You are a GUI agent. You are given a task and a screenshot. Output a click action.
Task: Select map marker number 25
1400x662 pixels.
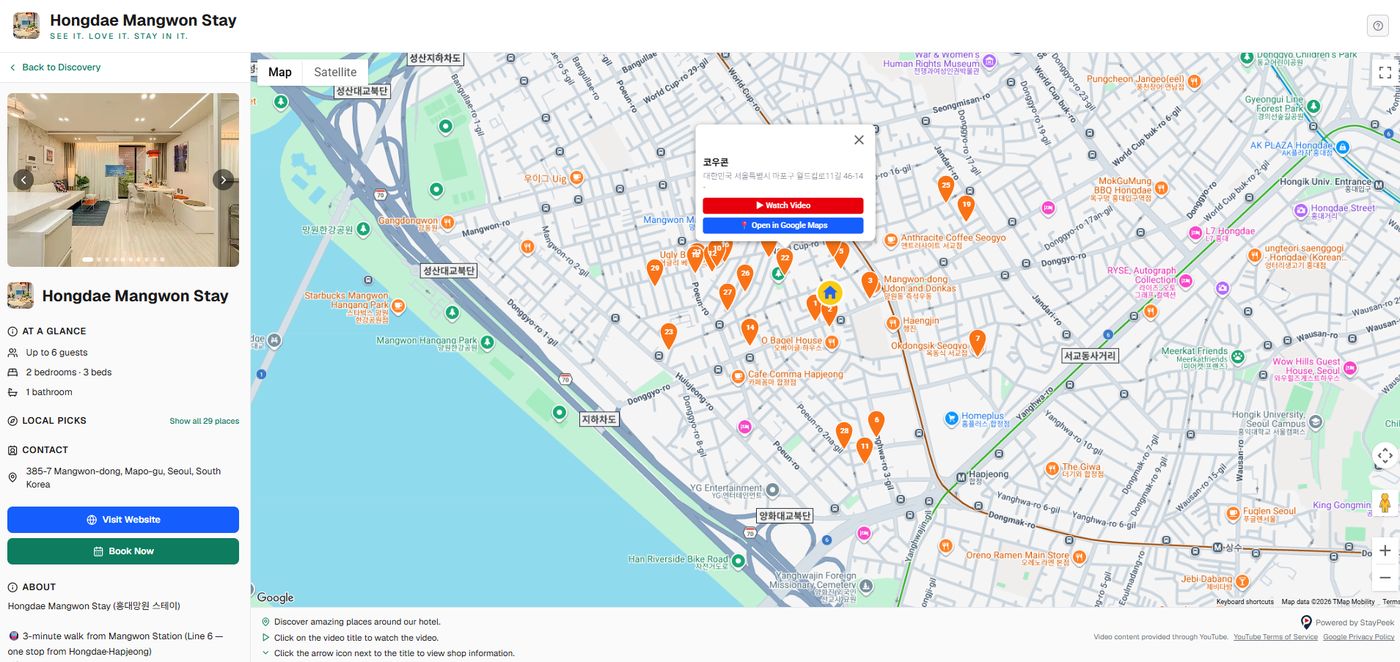[945, 187]
